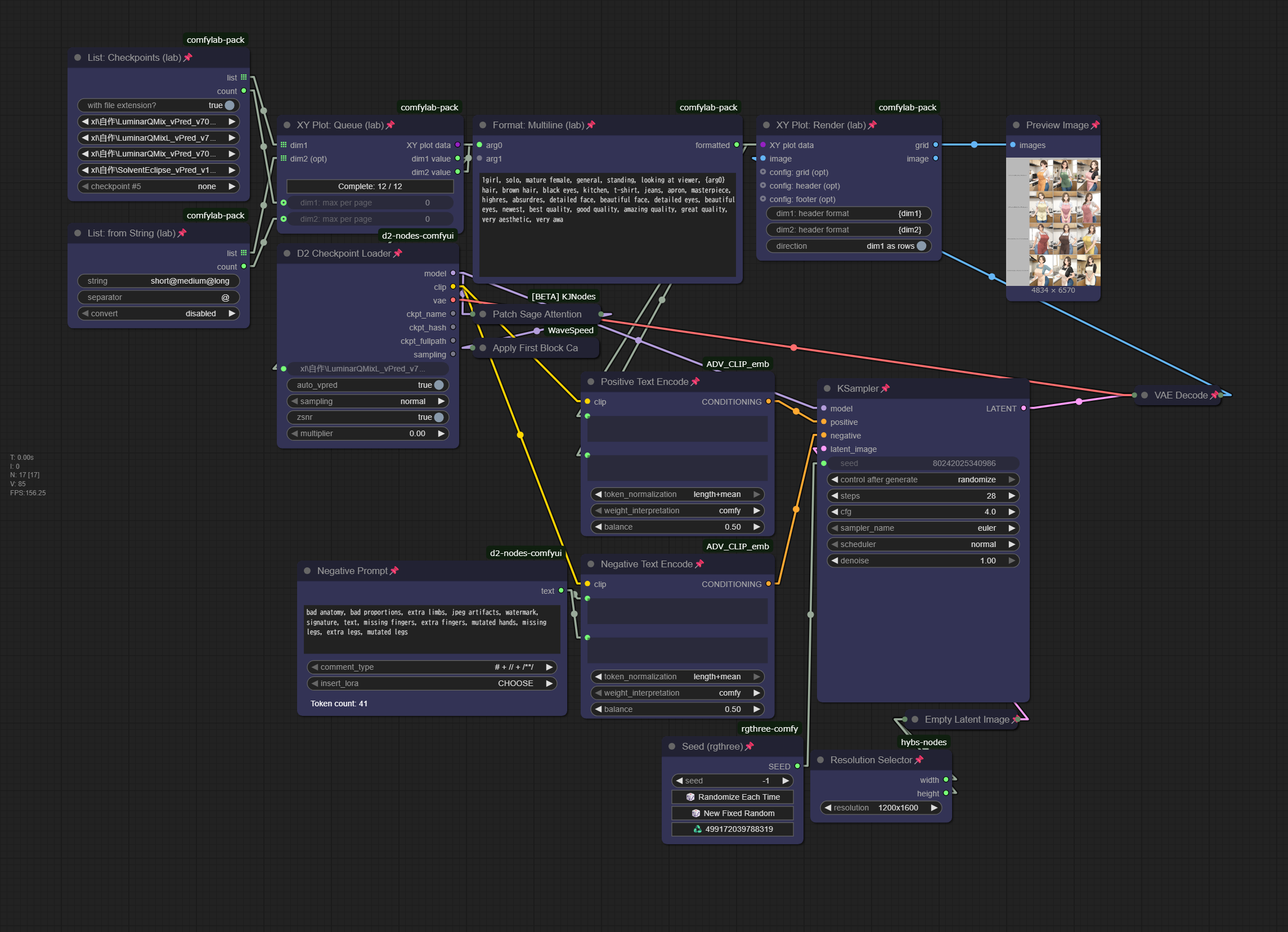Toggle 'with file extension?' switch
The height and width of the screenshot is (932, 1288).
pos(230,105)
